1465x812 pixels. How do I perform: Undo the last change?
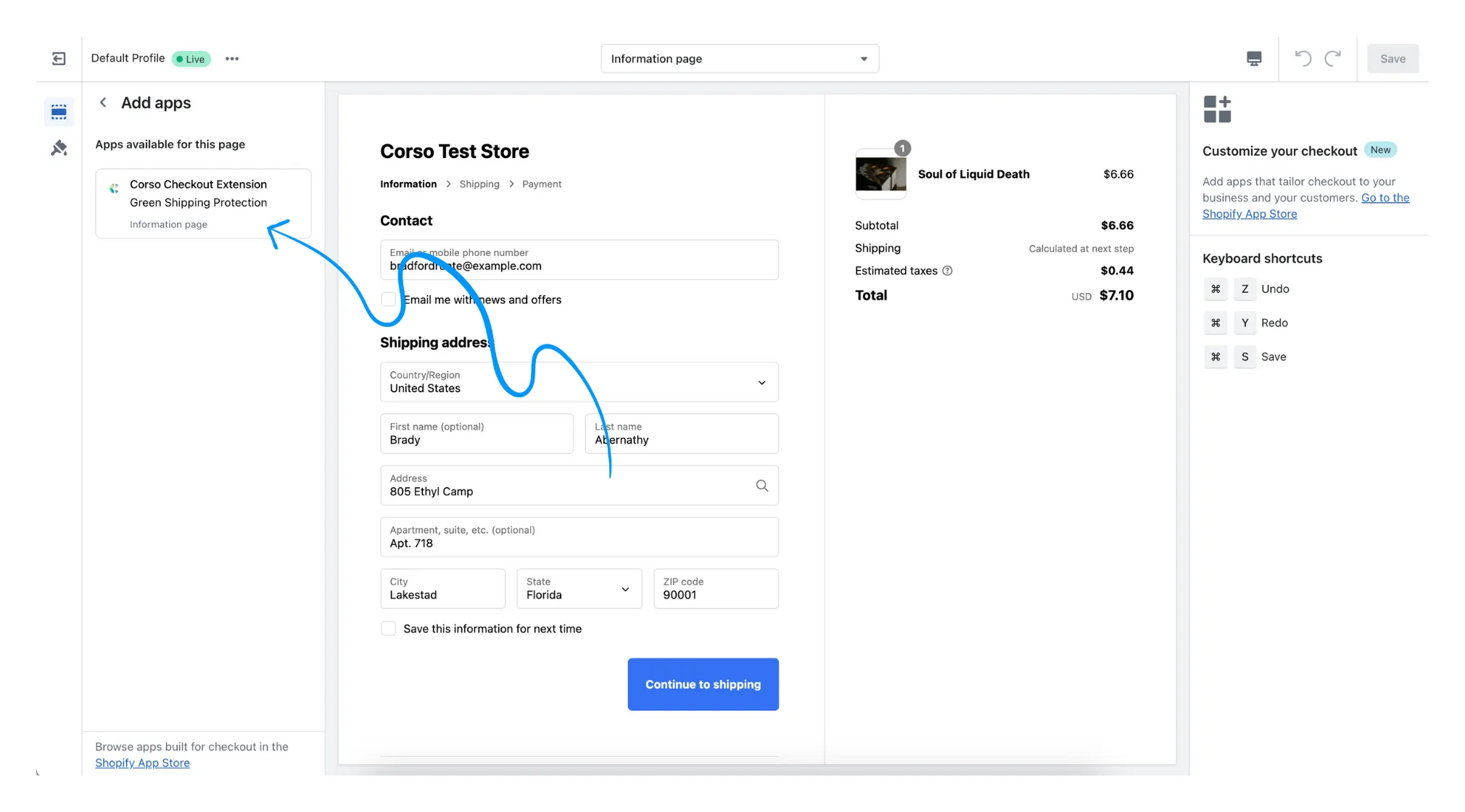point(1303,58)
